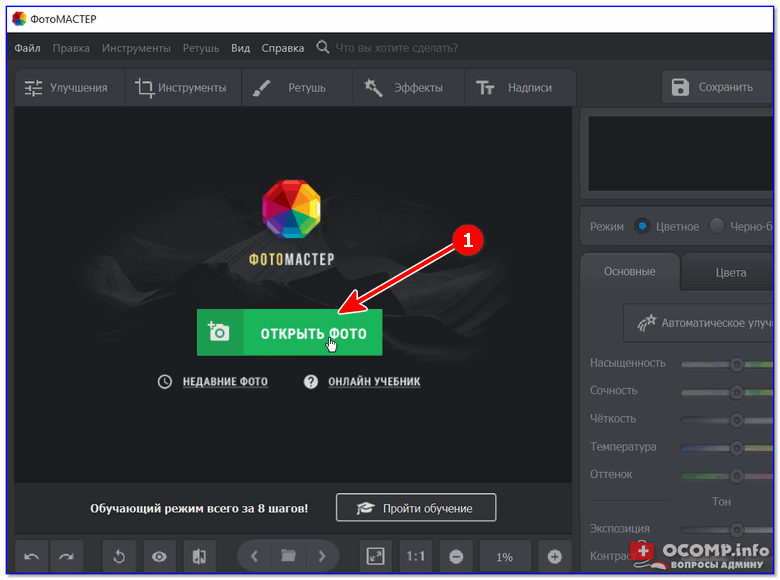
Task: Click the redo arrow icon
Action: coord(67,556)
